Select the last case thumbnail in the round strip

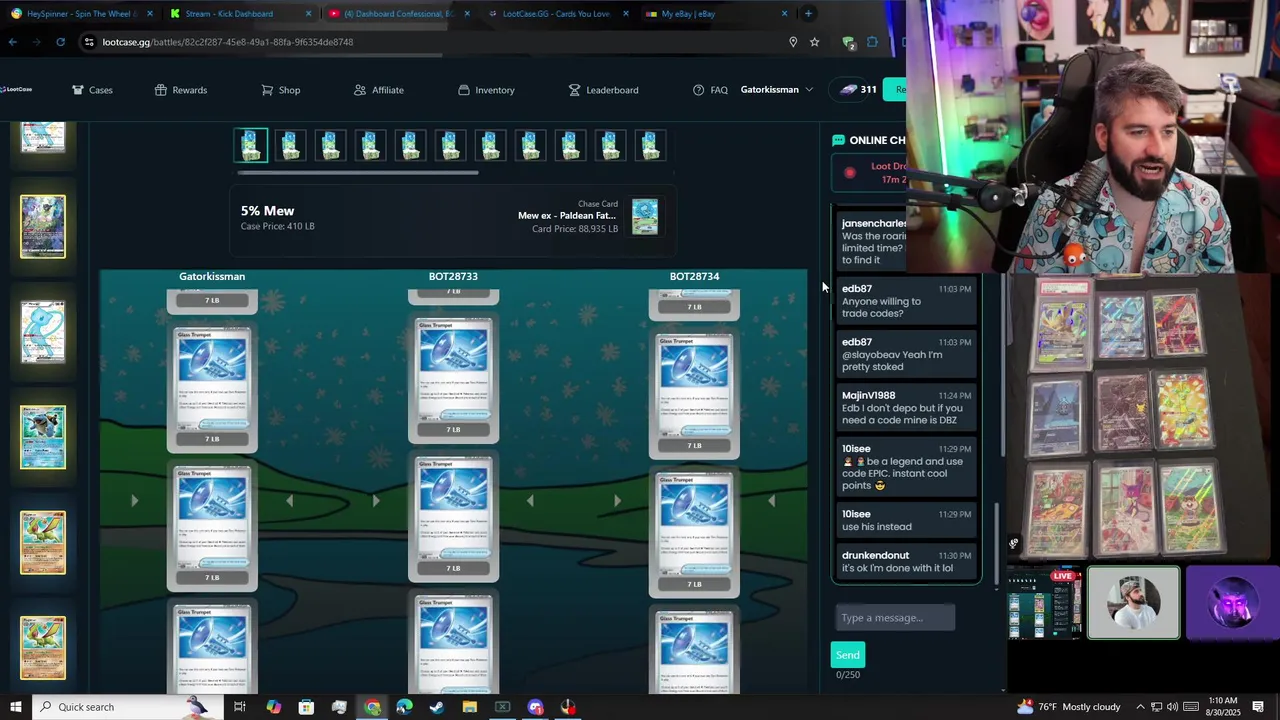click(650, 145)
